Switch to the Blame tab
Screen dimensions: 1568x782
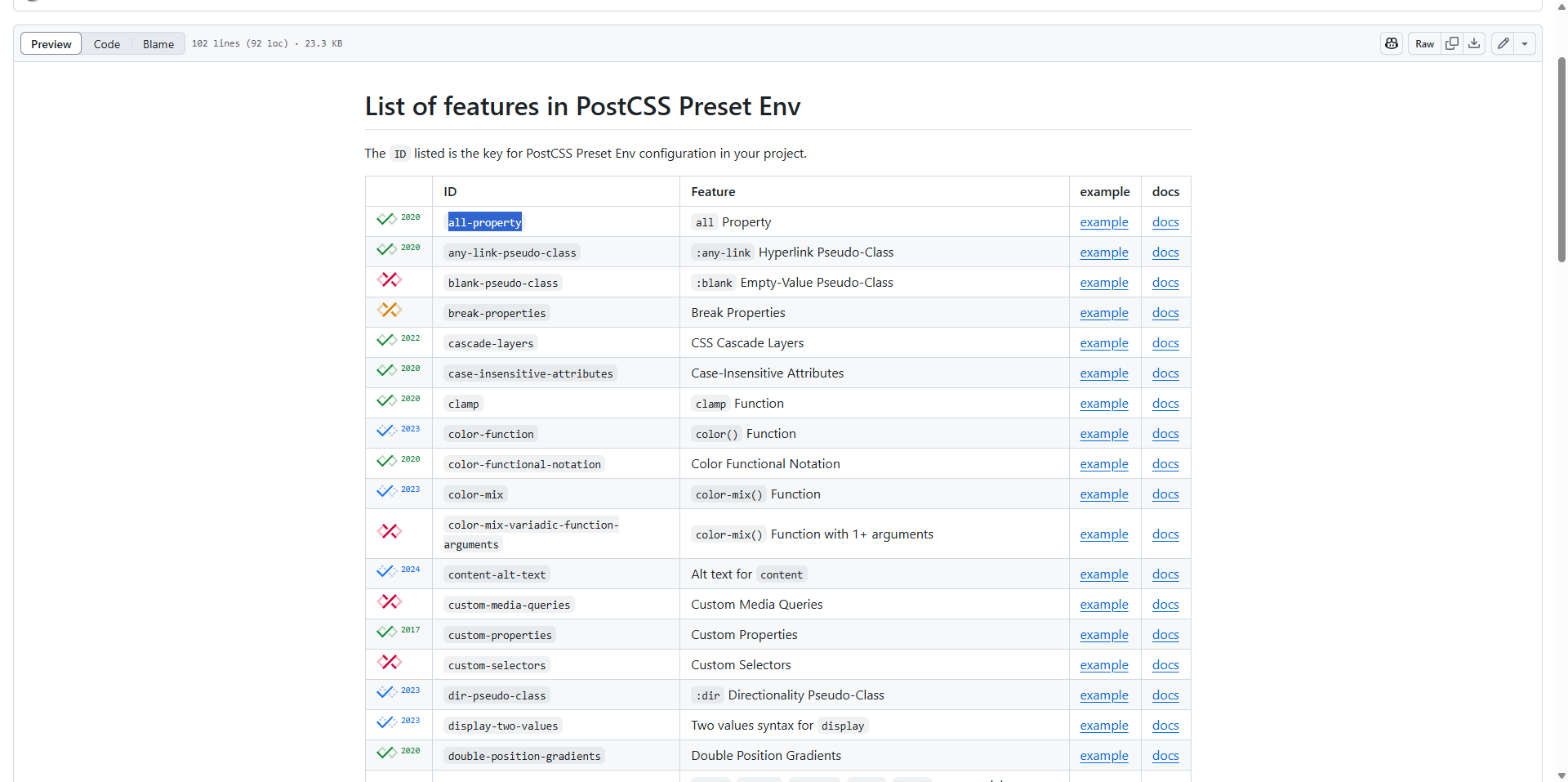coord(158,44)
